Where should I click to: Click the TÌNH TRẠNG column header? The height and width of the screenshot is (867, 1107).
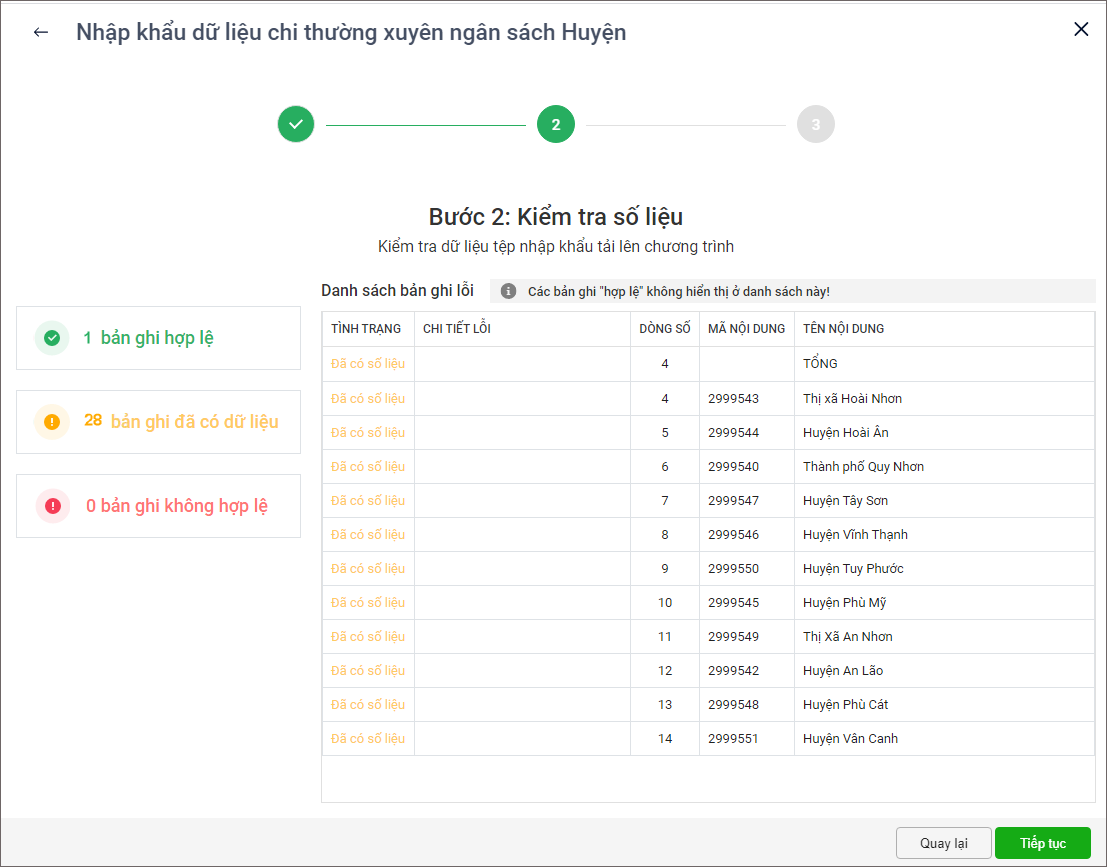click(x=366, y=329)
